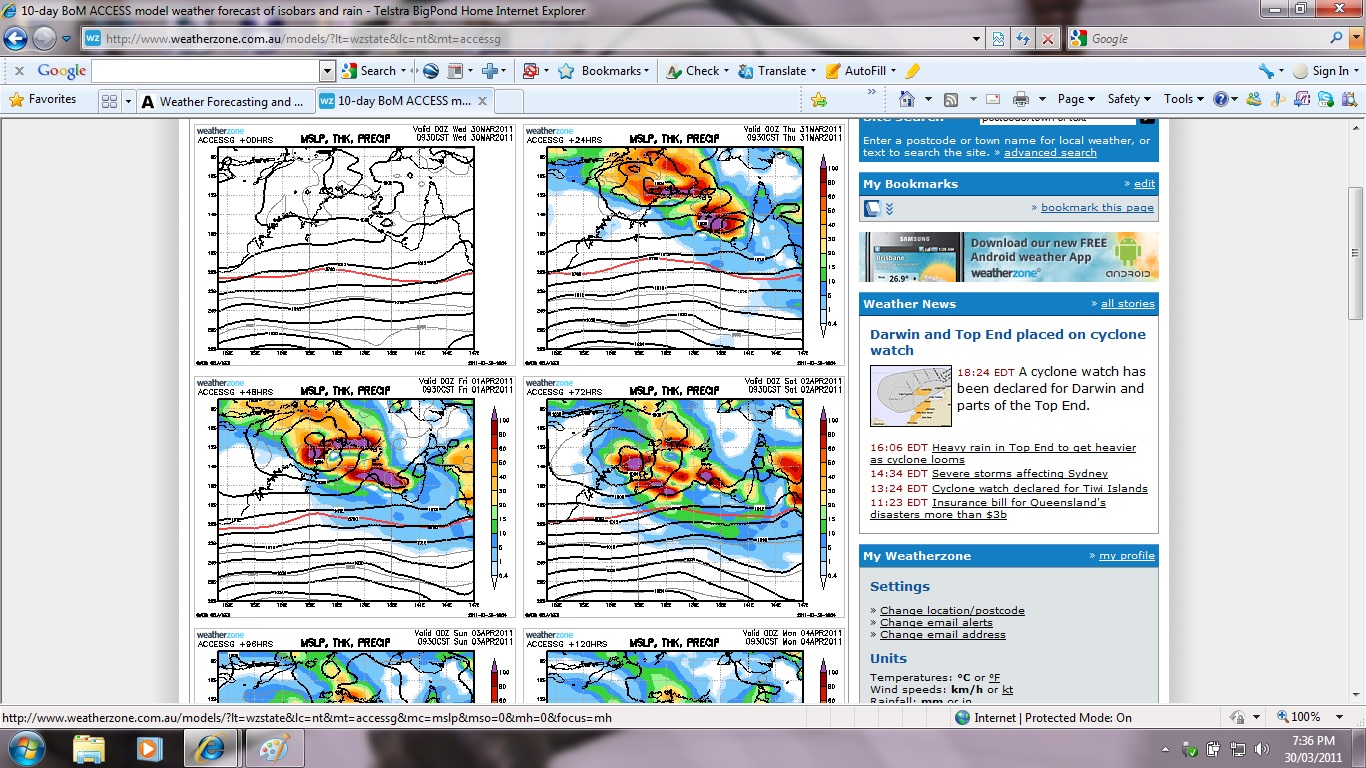Image resolution: width=1366 pixels, height=768 pixels.
Task: Click Change location/postcode link
Action: tap(952, 611)
